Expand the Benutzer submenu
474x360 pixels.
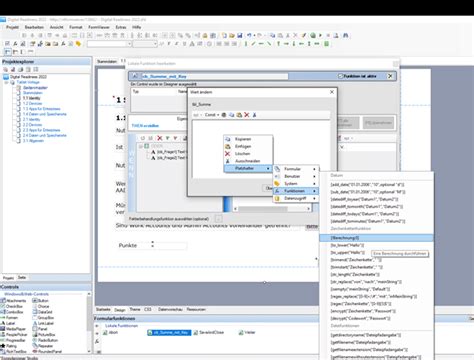tap(296, 176)
